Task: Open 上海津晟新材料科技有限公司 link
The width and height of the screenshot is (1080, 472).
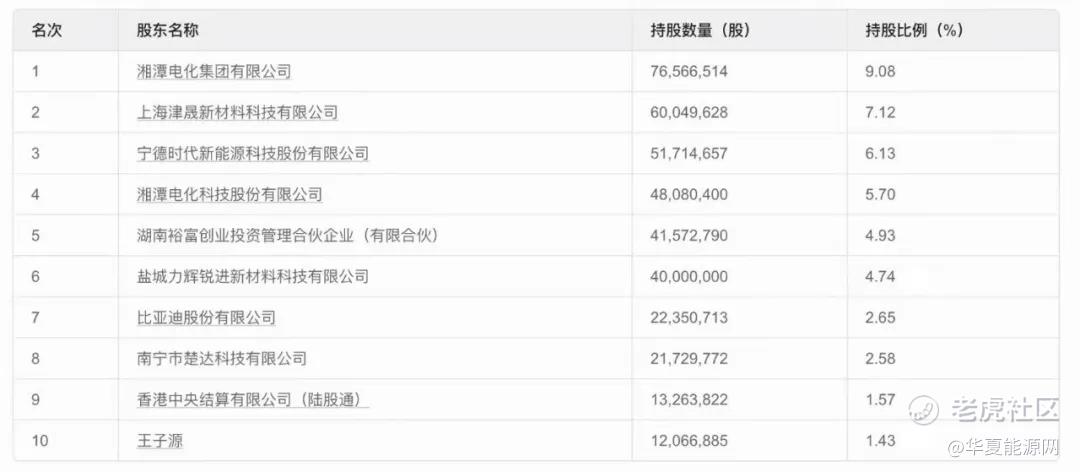Action: (x=238, y=112)
